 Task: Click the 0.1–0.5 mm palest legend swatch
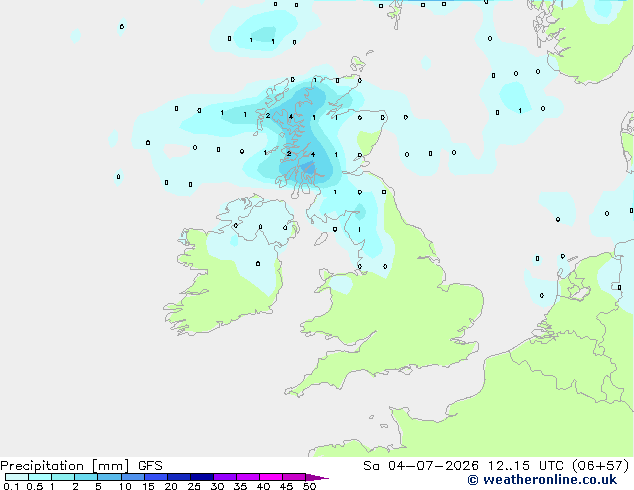click(17, 477)
